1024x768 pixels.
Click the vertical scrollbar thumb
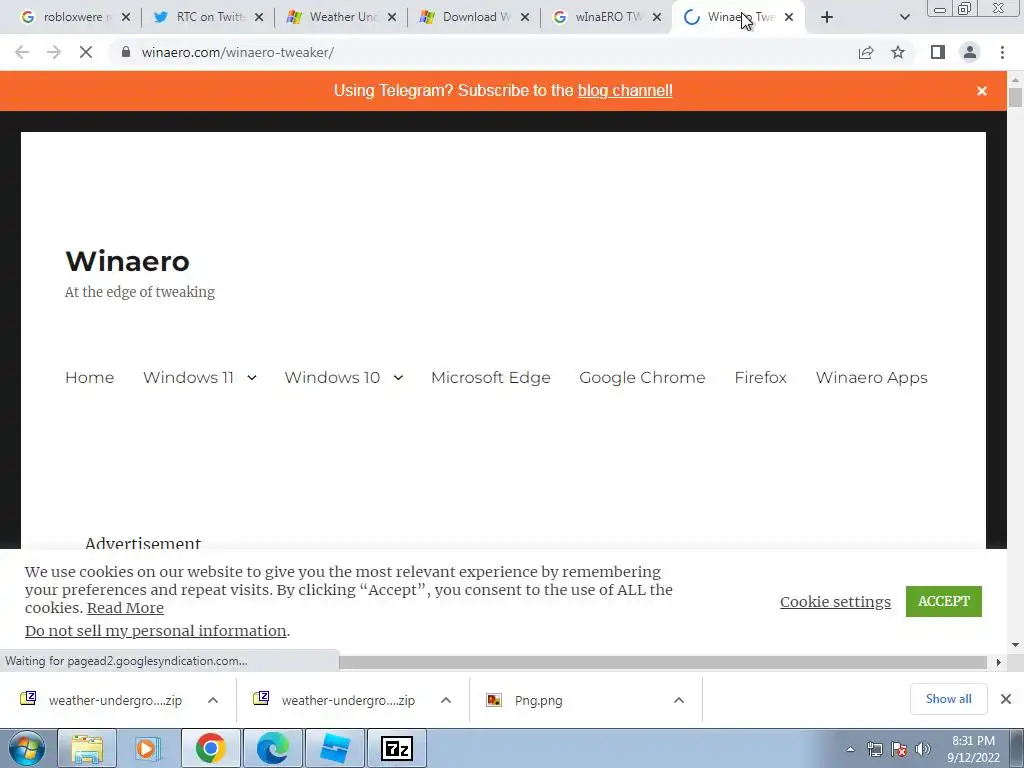point(1015,97)
